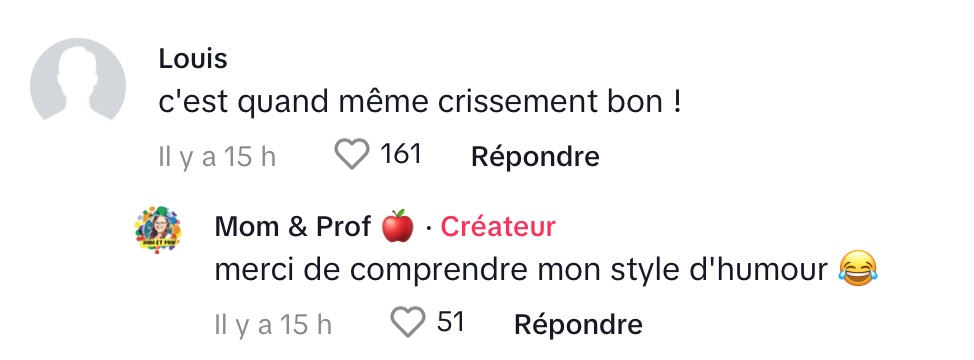Click 'Il y a 15 h' under Louis's comment
This screenshot has height=360, width=974.
click(217, 156)
